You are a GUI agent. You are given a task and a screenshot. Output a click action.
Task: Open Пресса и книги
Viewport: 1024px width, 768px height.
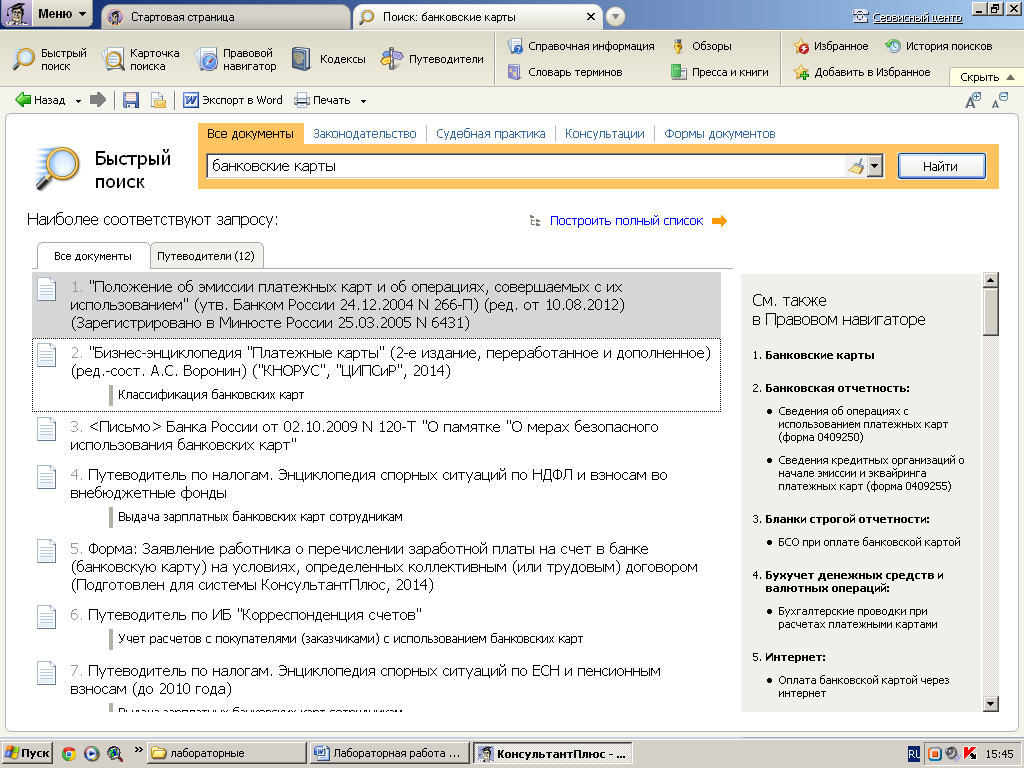click(720, 72)
